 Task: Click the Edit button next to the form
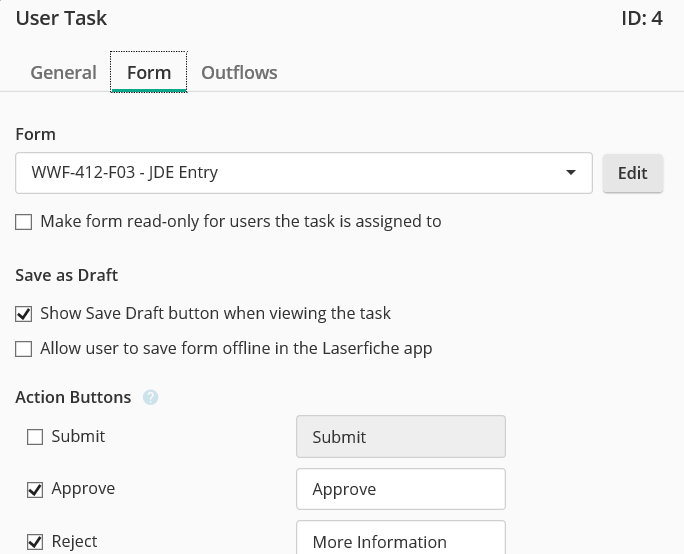pyautogui.click(x=632, y=173)
